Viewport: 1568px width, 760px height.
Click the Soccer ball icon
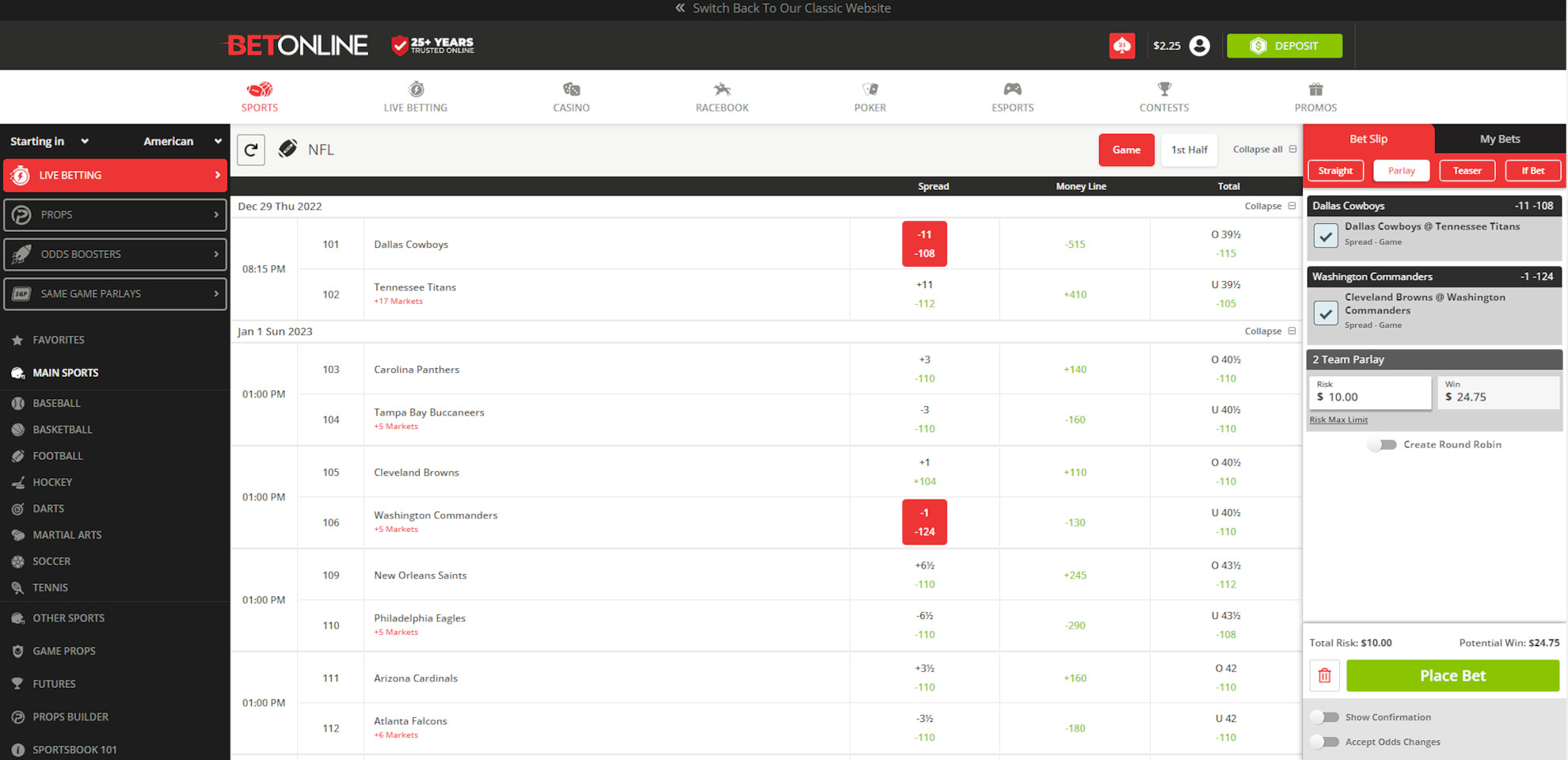coord(17,561)
